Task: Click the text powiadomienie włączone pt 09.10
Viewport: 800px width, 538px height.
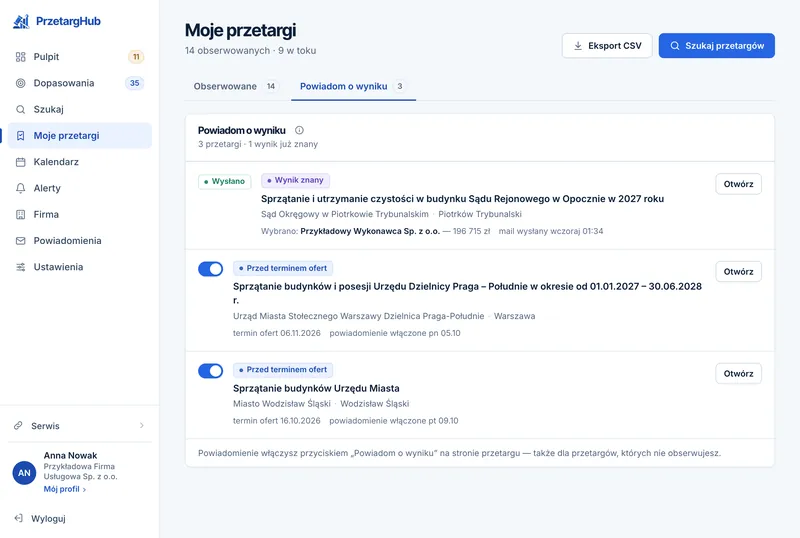Action: coord(394,421)
